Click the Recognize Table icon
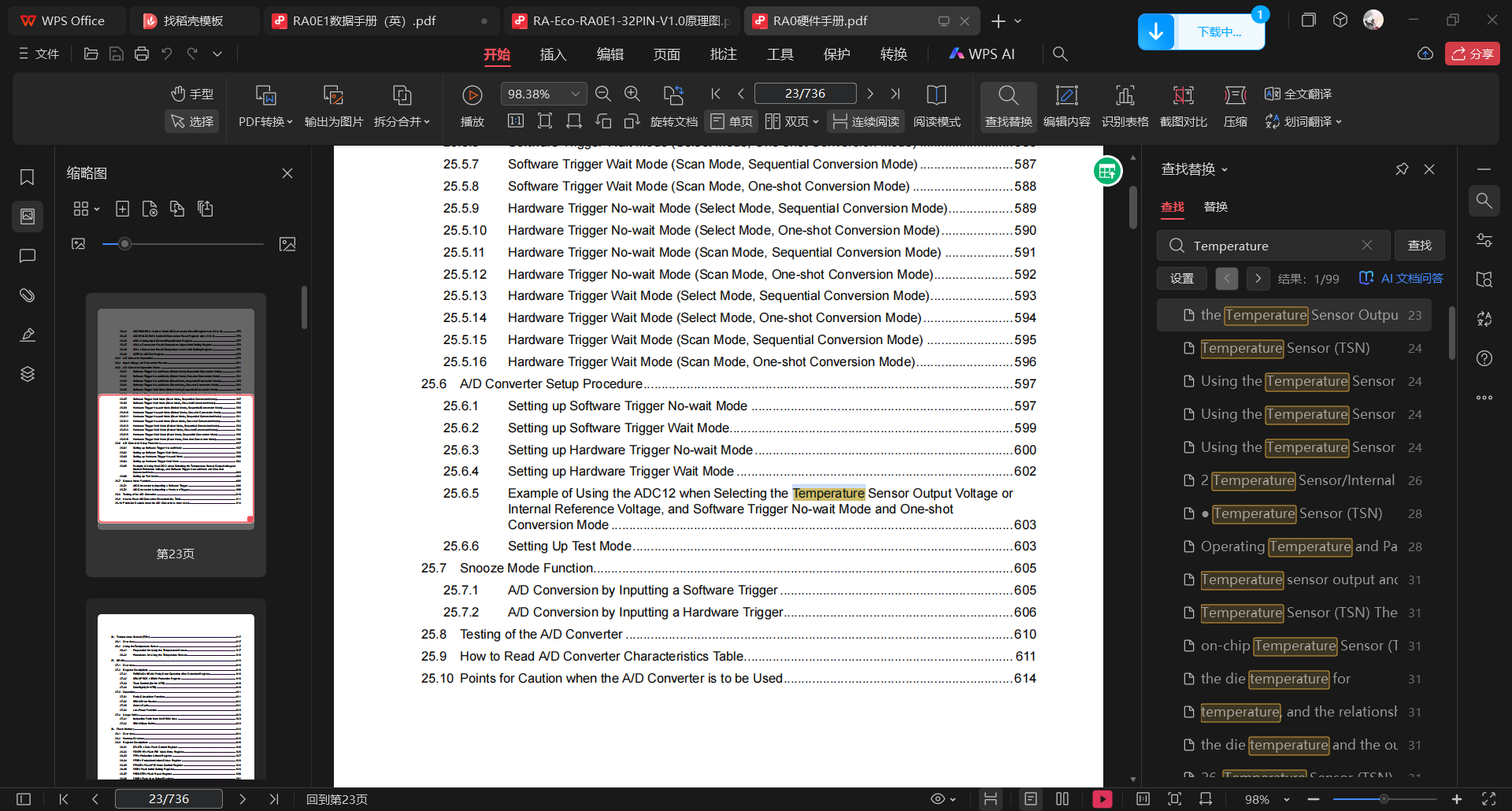Image resolution: width=1512 pixels, height=811 pixels. (x=1125, y=106)
